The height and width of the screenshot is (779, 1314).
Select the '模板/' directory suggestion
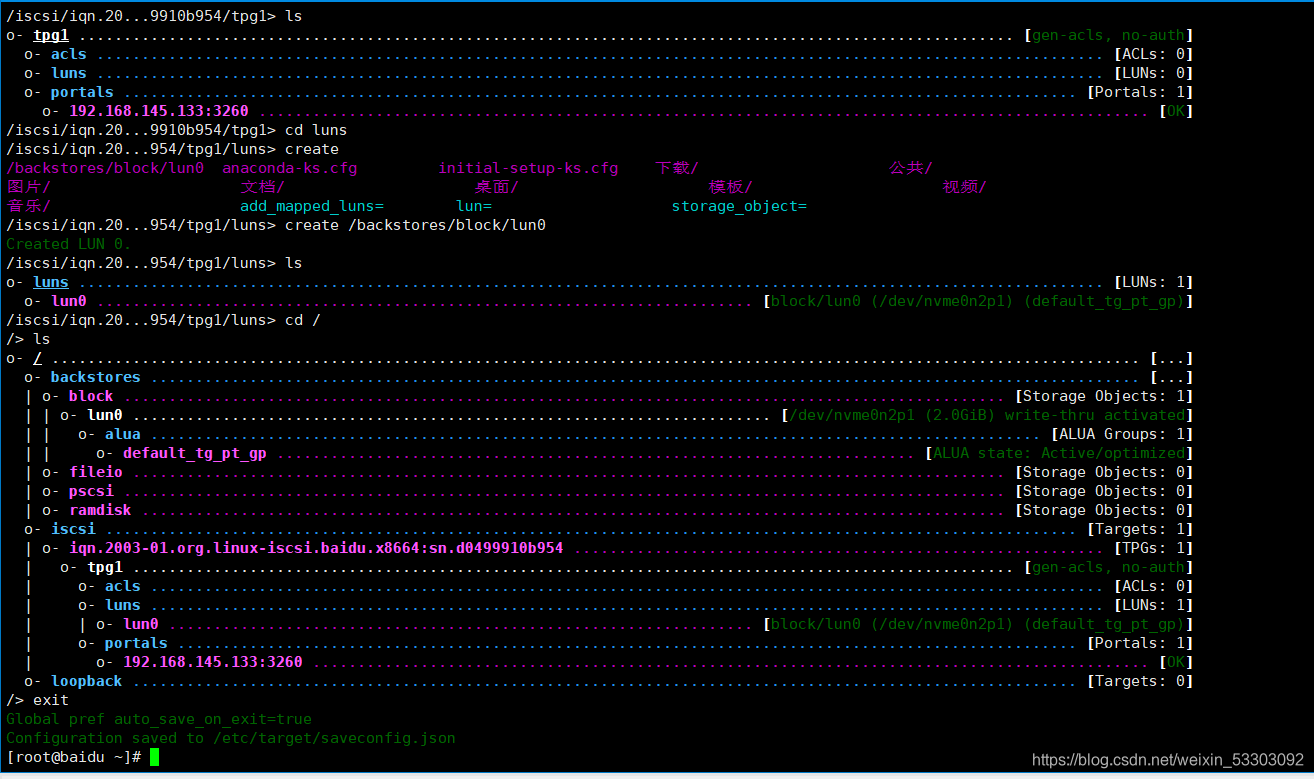[x=730, y=187]
